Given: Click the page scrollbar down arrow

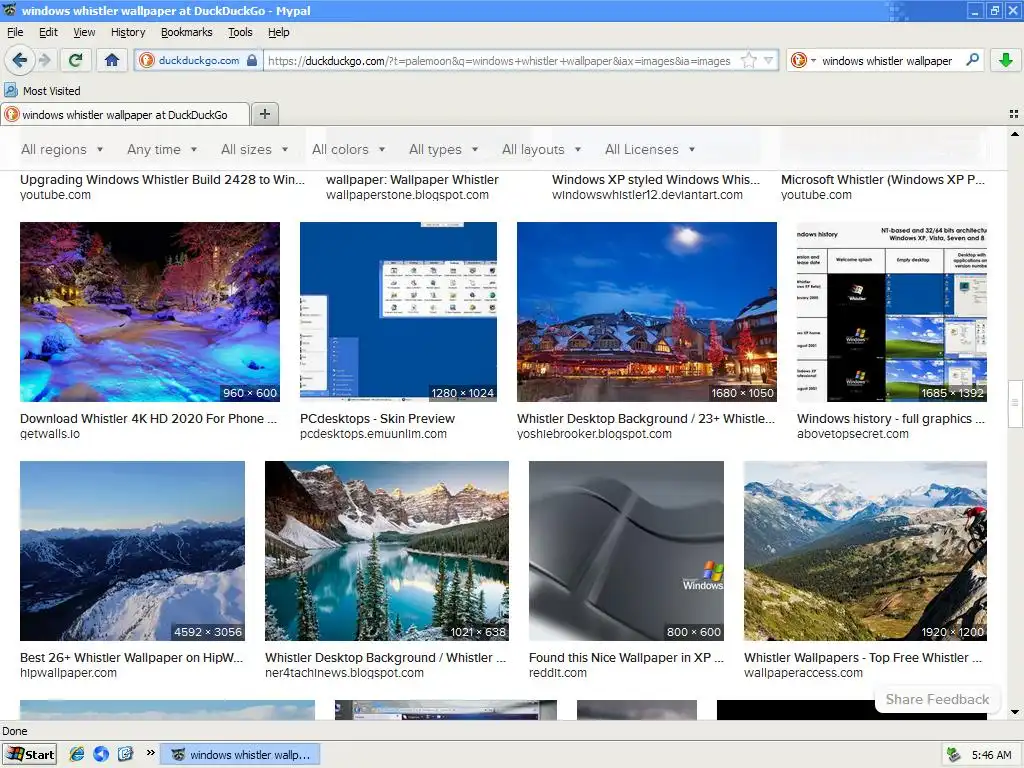Looking at the screenshot, I should [1015, 712].
